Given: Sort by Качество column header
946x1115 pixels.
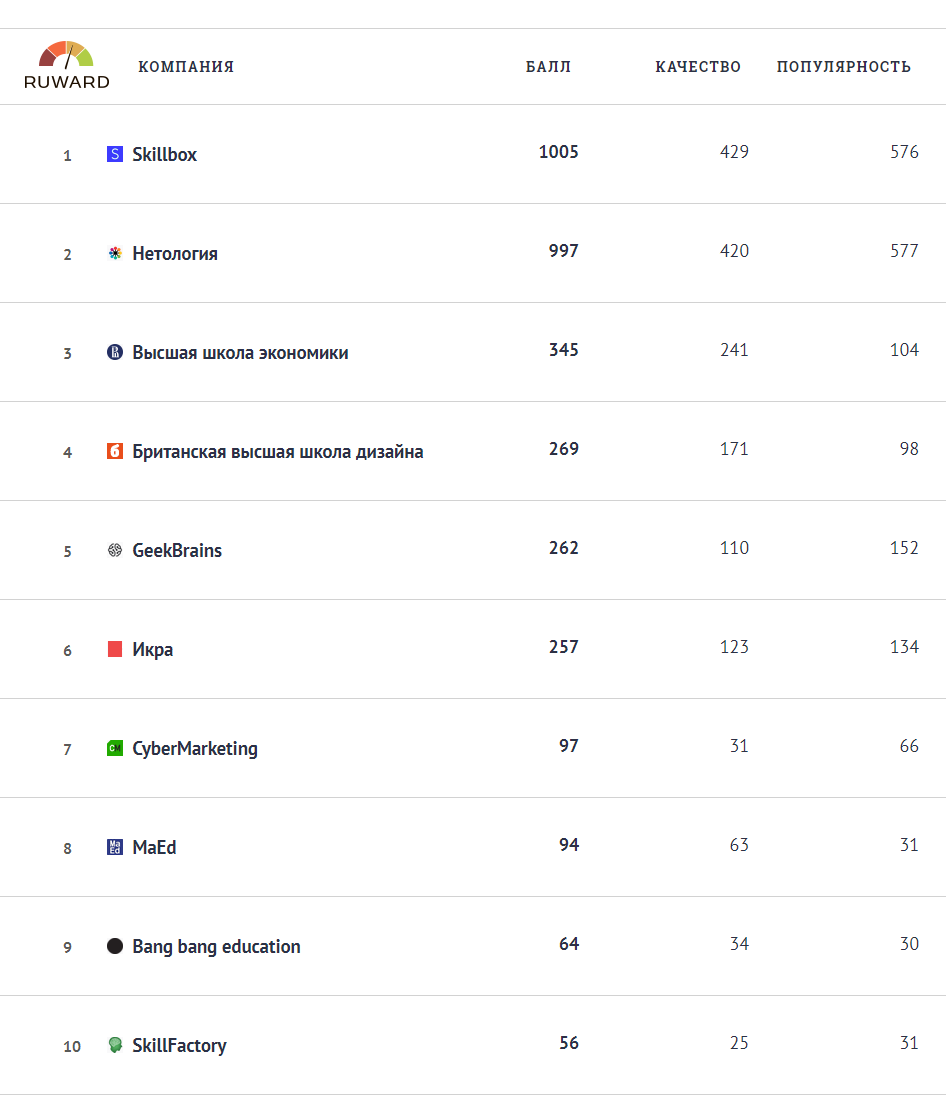Looking at the screenshot, I should (x=698, y=67).
